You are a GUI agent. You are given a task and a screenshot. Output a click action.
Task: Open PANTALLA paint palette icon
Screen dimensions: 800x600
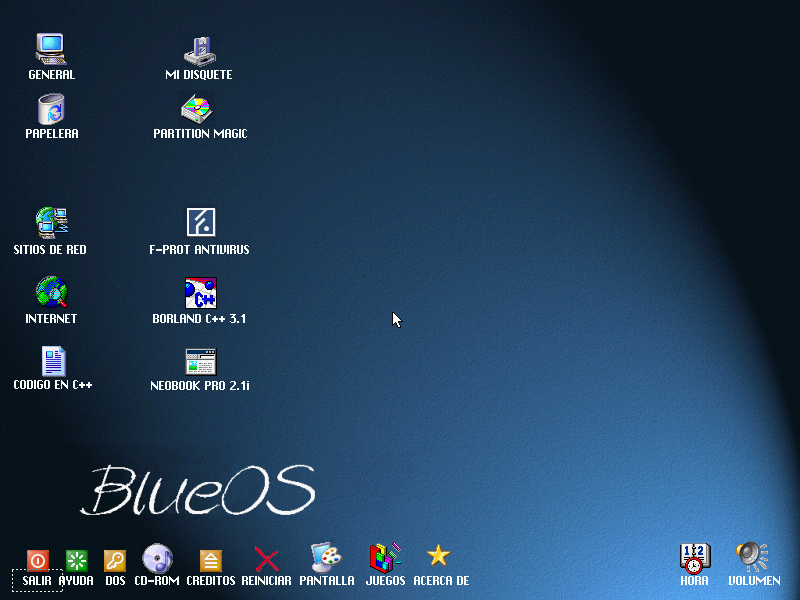327,558
